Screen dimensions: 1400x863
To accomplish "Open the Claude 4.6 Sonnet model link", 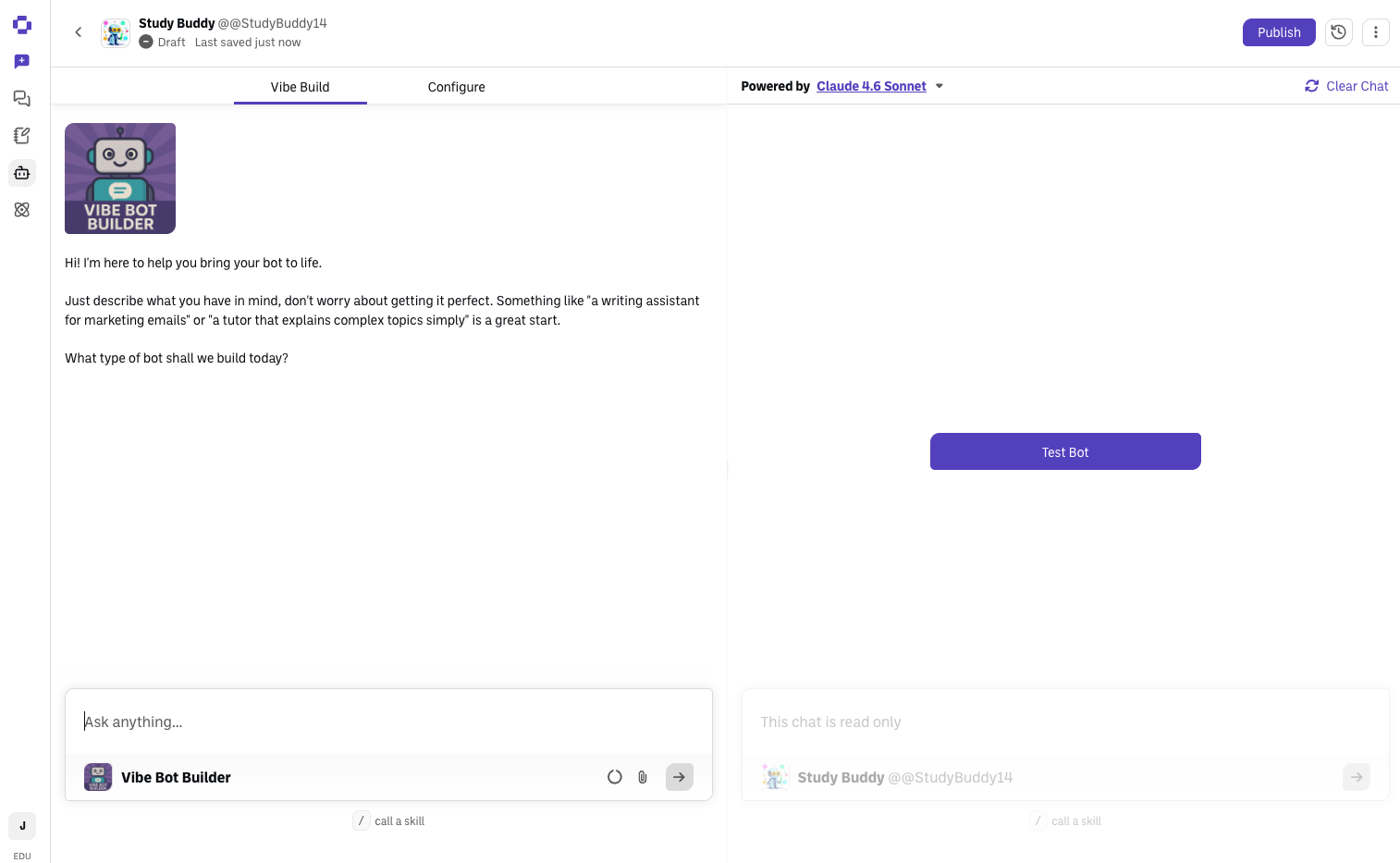I will point(871,86).
